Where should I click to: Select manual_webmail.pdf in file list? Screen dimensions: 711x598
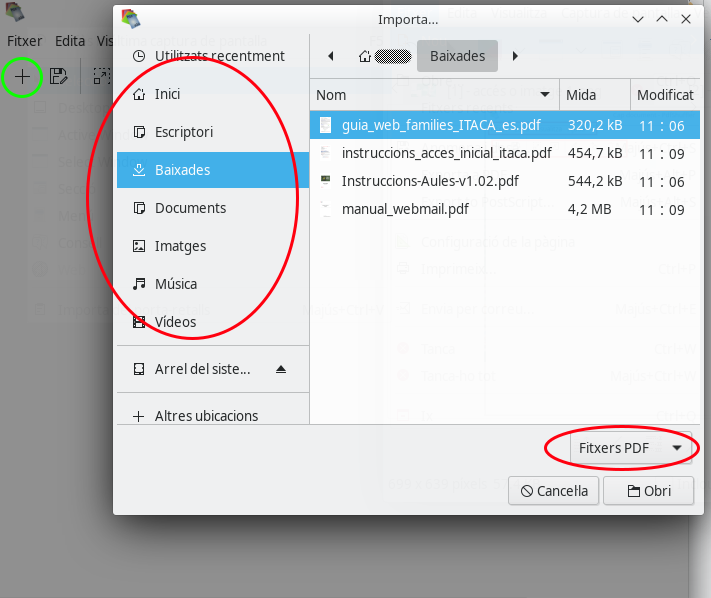point(405,209)
